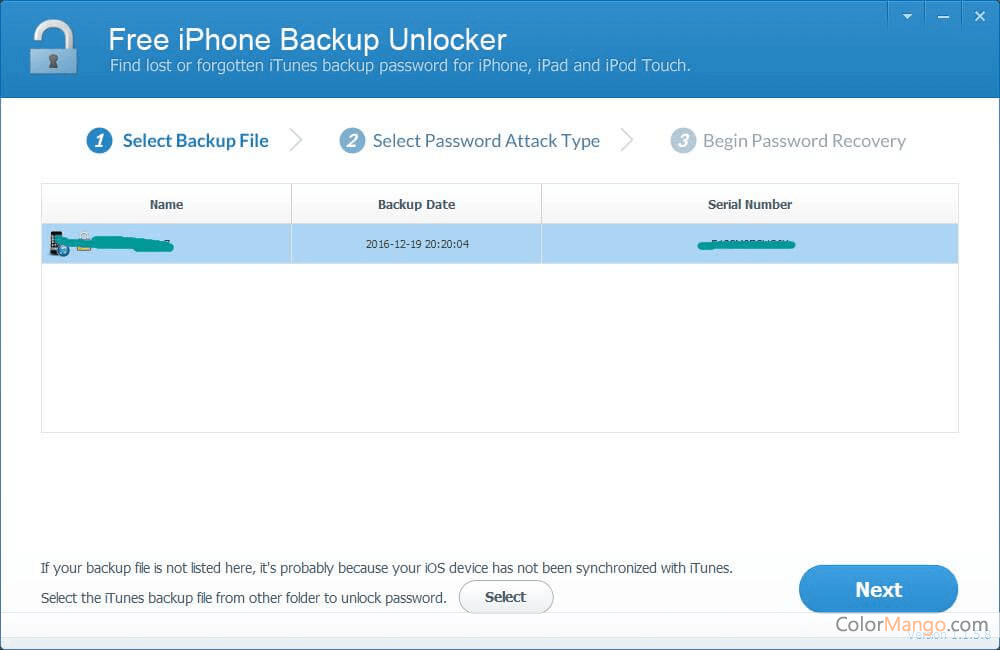Open the title bar dropdown arrow menu
This screenshot has height=650, width=1000.
pyautogui.click(x=907, y=16)
